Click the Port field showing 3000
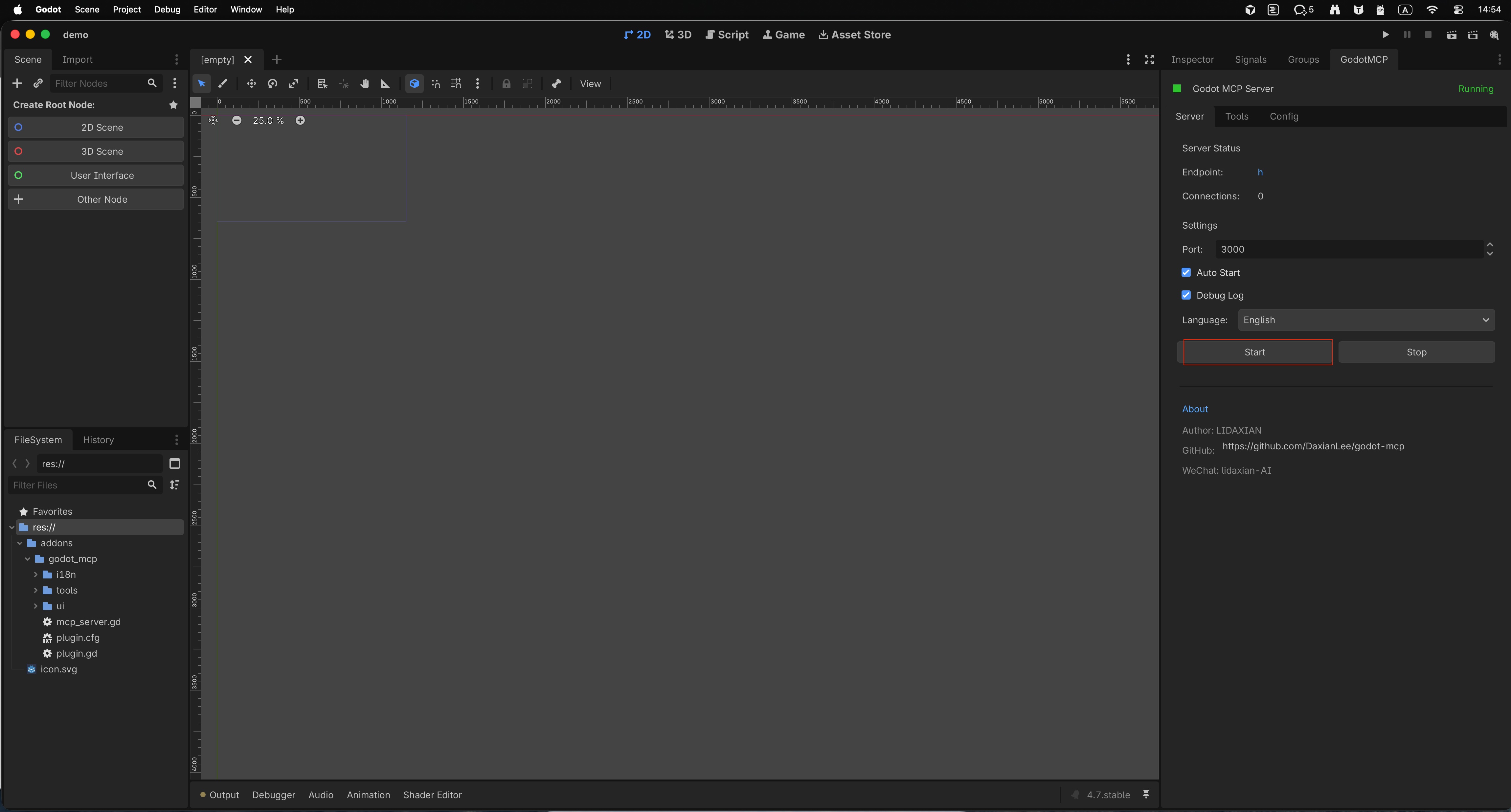Image resolution: width=1511 pixels, height=812 pixels. coord(1348,249)
